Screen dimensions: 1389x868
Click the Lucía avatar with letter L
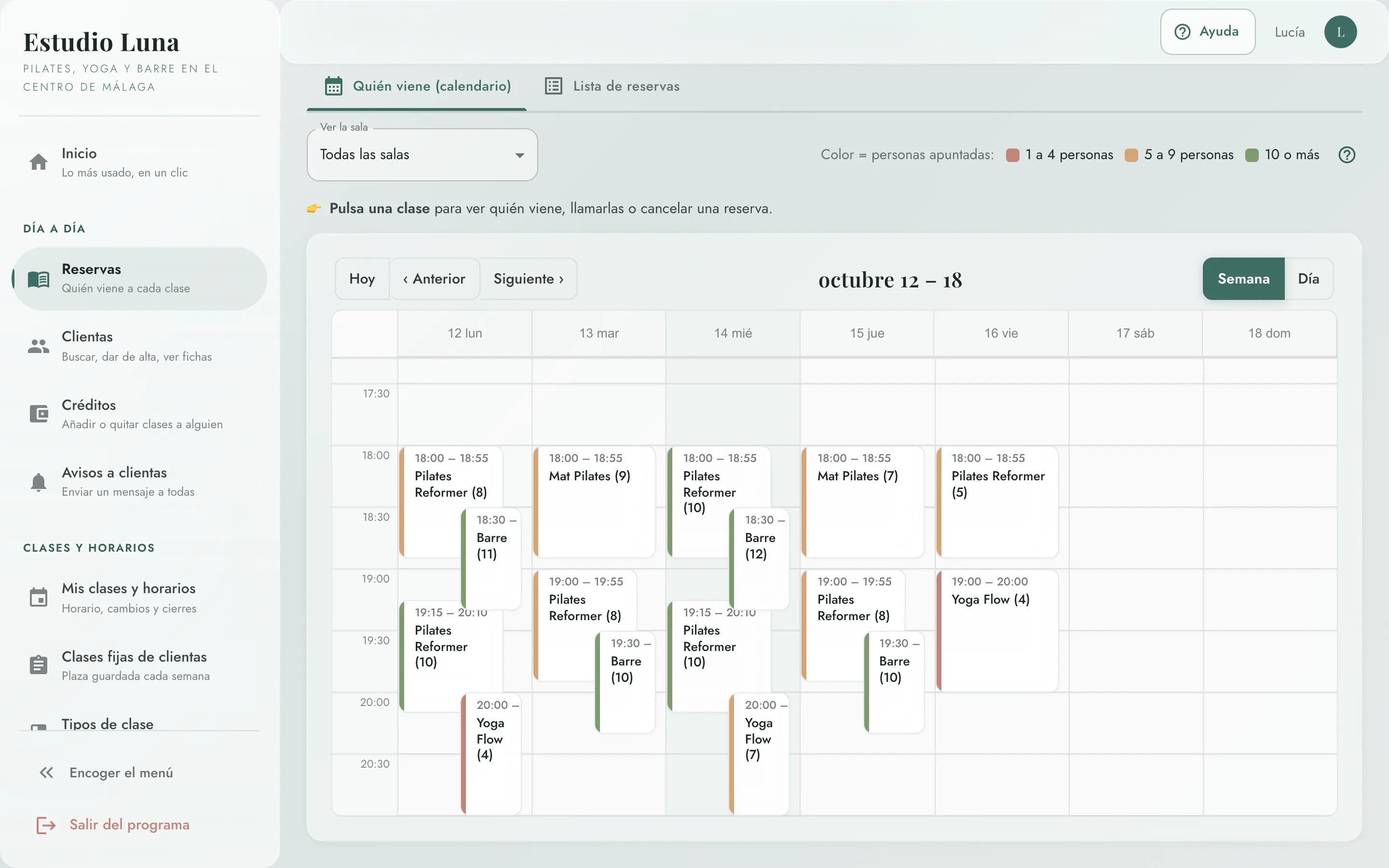click(x=1340, y=32)
